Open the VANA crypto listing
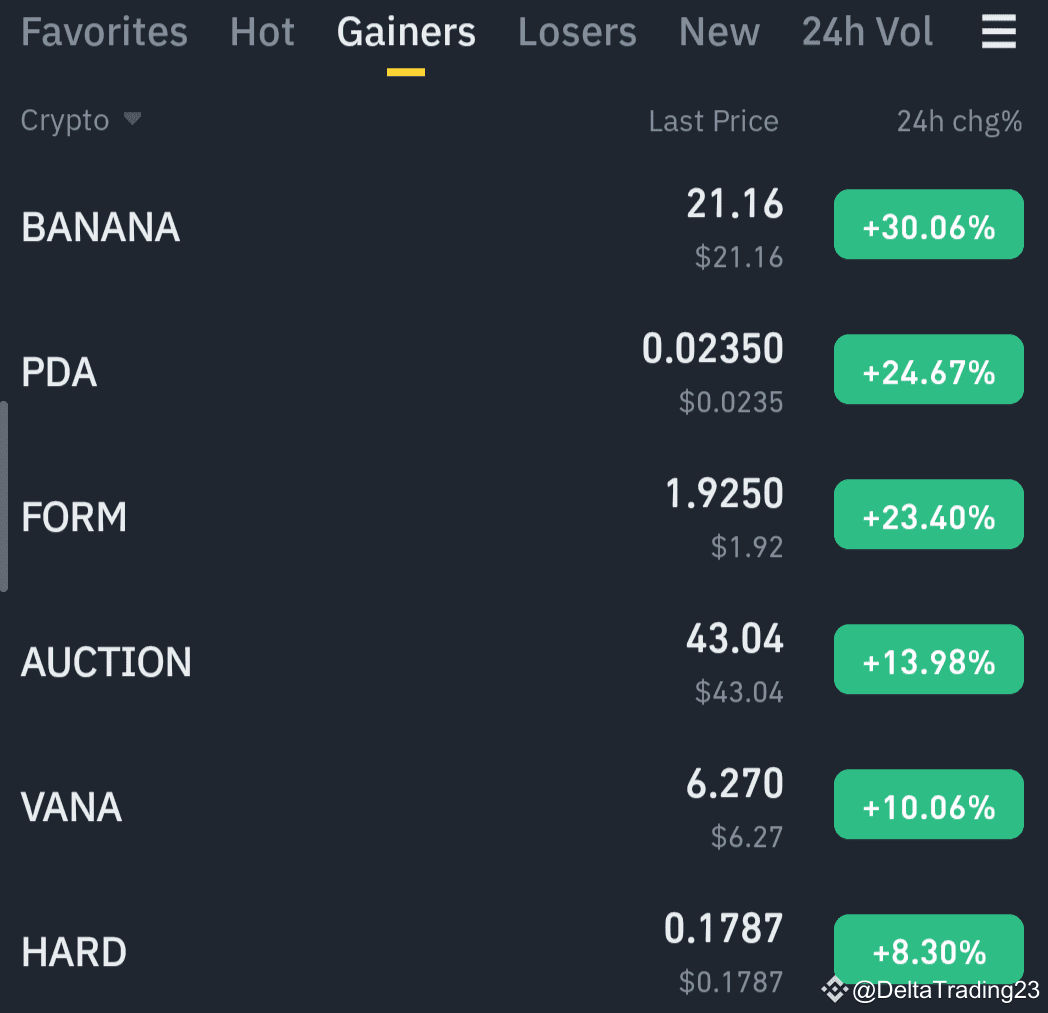The image size is (1048, 1013). click(x=524, y=807)
